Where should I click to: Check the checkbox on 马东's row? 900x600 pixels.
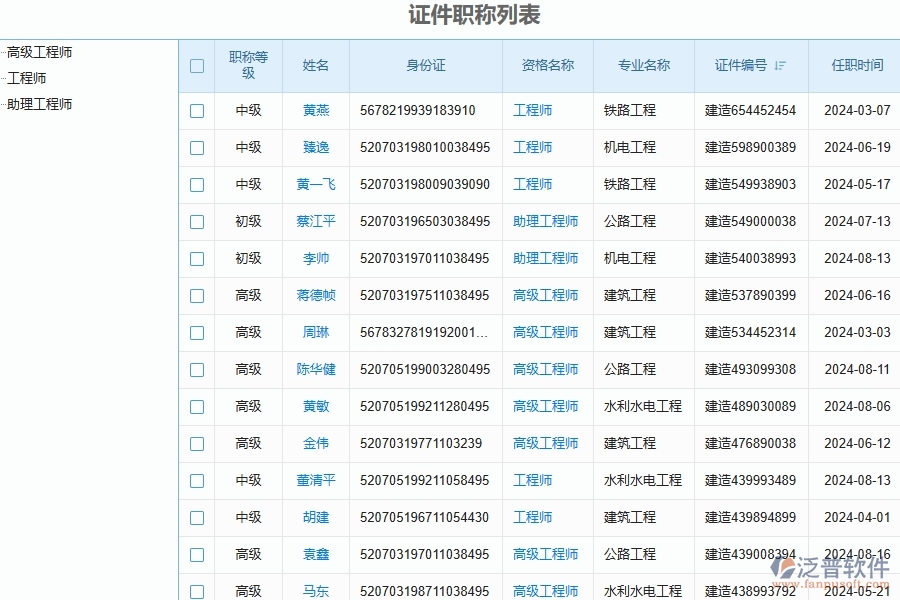196,591
